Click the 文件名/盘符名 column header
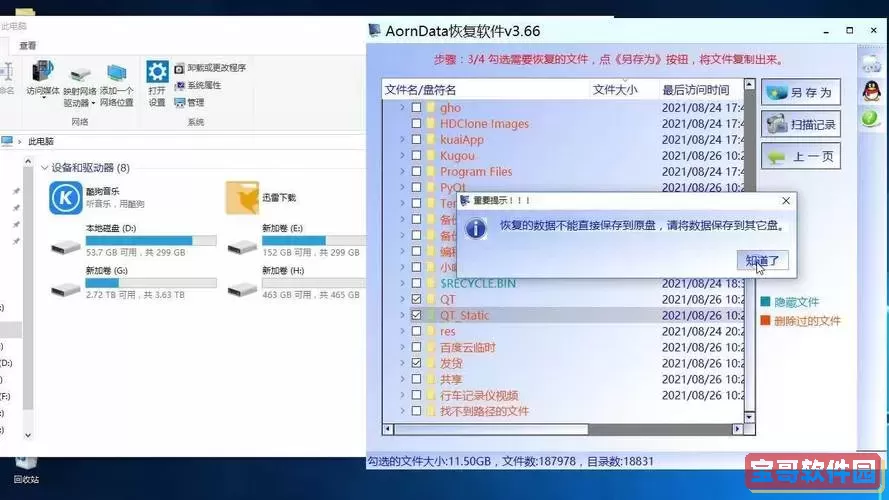 [x=486, y=90]
